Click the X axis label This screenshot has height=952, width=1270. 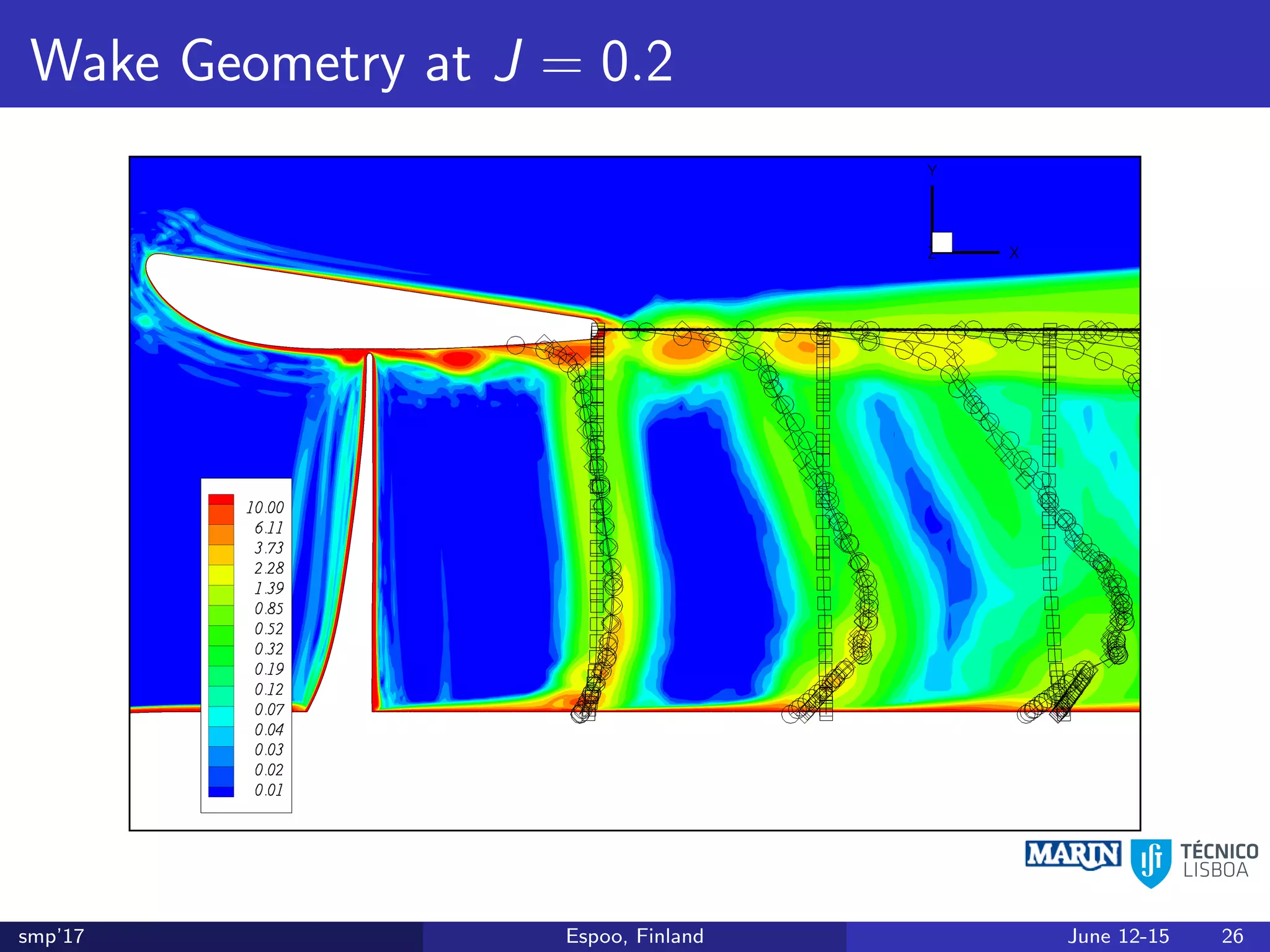click(x=1014, y=253)
